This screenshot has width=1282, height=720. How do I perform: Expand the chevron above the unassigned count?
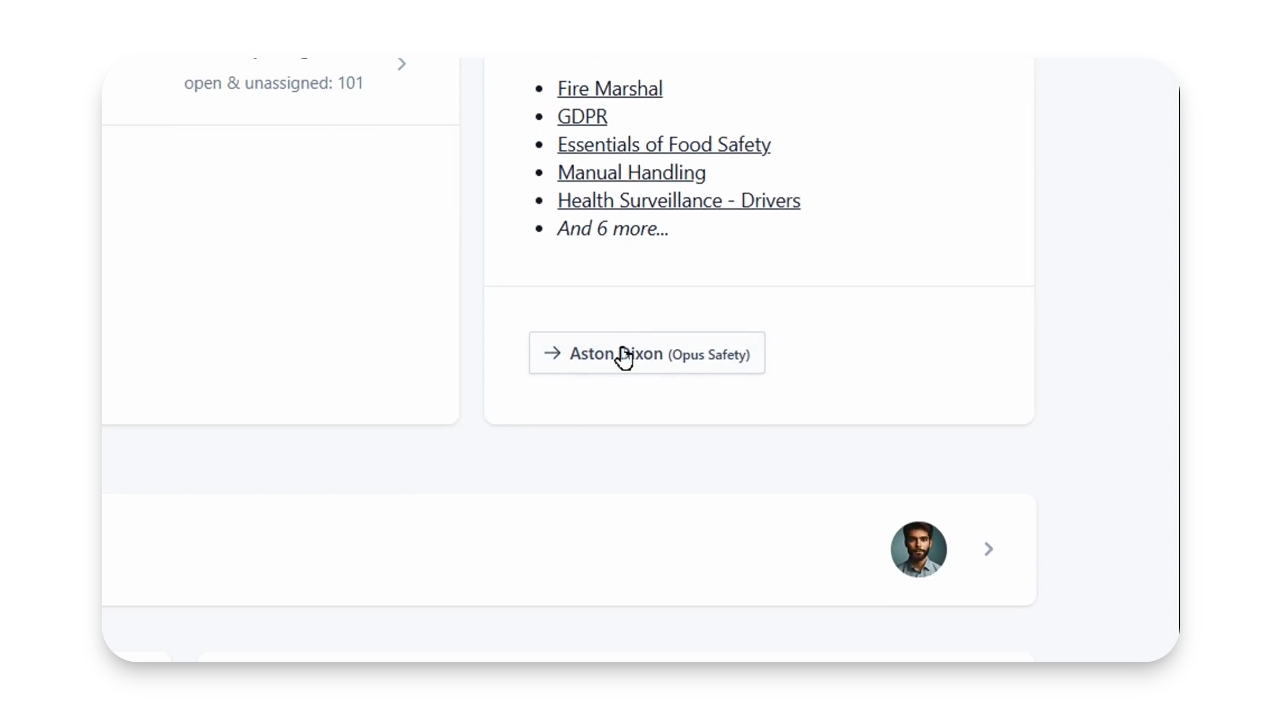pyautogui.click(x=402, y=65)
